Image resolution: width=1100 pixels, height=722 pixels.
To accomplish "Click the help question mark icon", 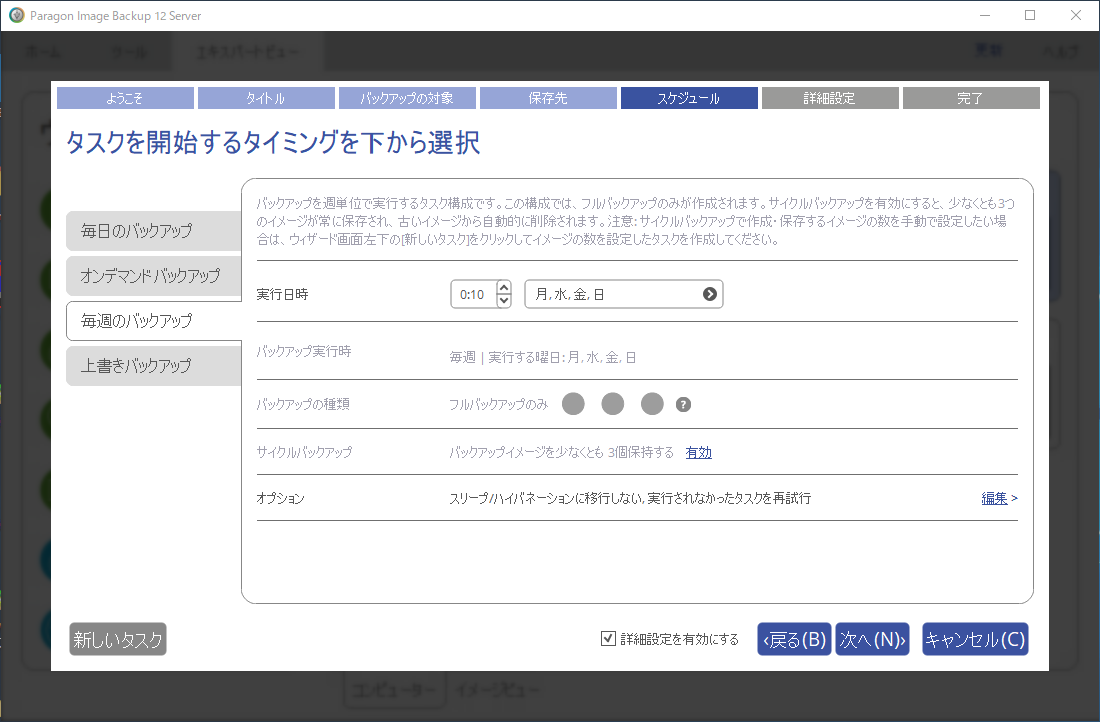I will click(x=684, y=405).
